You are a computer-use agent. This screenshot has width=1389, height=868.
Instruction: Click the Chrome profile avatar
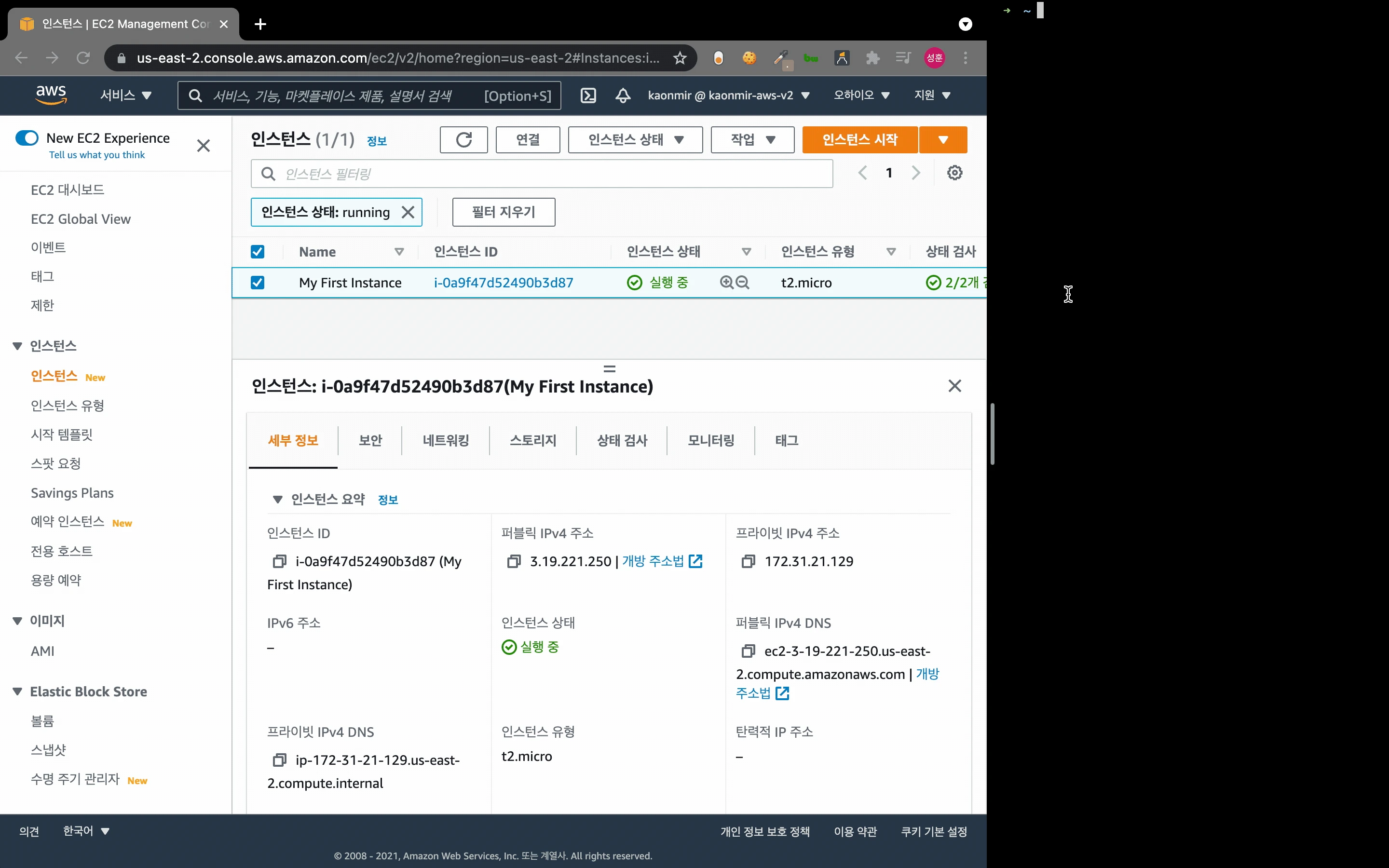click(934, 58)
